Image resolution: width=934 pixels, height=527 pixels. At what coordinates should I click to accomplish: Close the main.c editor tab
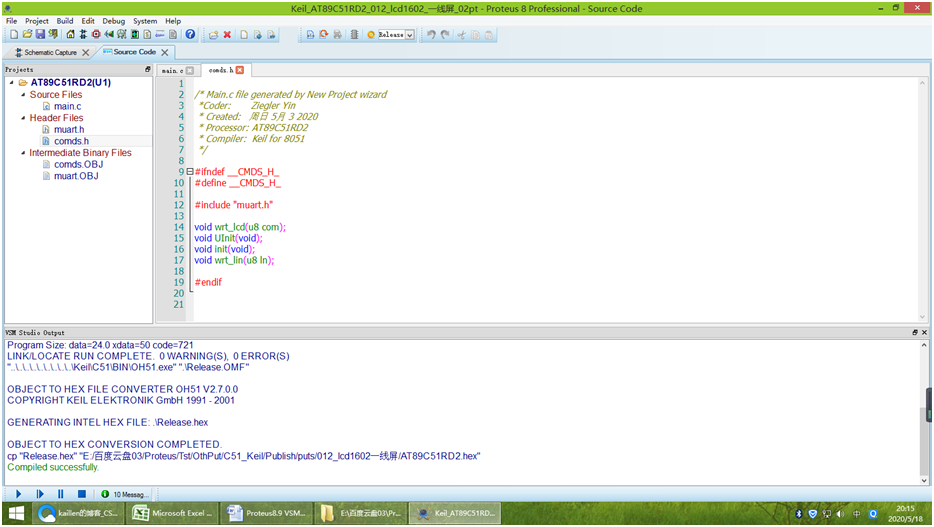[190, 70]
